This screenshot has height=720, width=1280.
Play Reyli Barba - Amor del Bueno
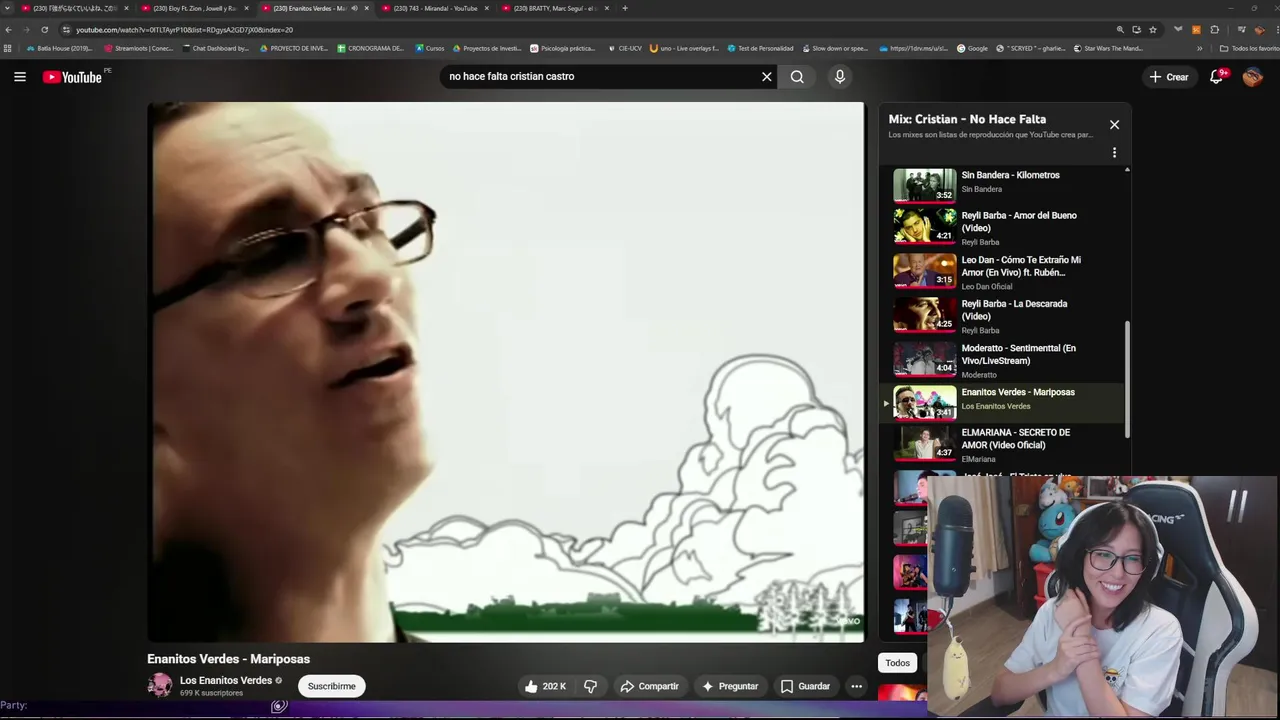pos(1003,228)
